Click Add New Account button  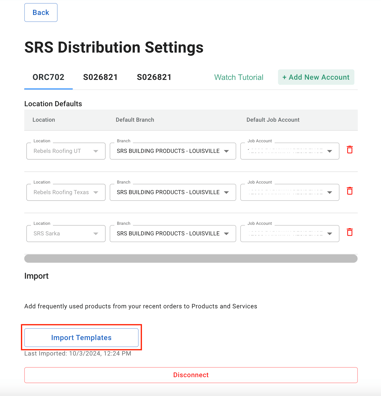(x=316, y=77)
